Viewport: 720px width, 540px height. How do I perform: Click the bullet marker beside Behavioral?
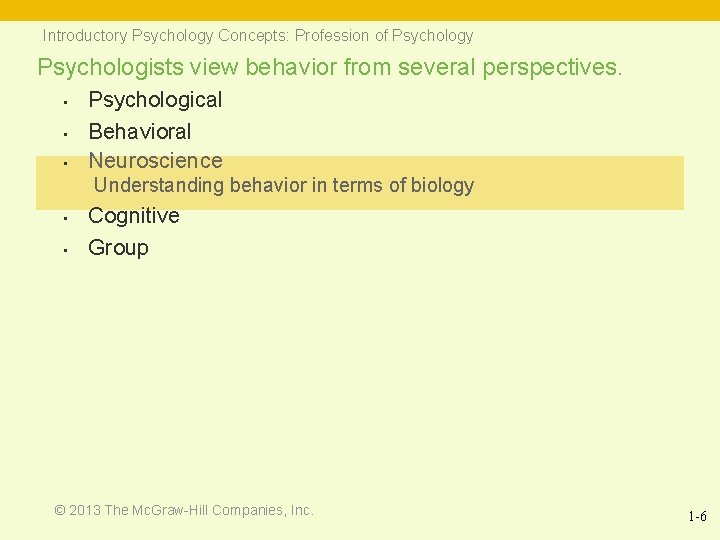point(62,132)
